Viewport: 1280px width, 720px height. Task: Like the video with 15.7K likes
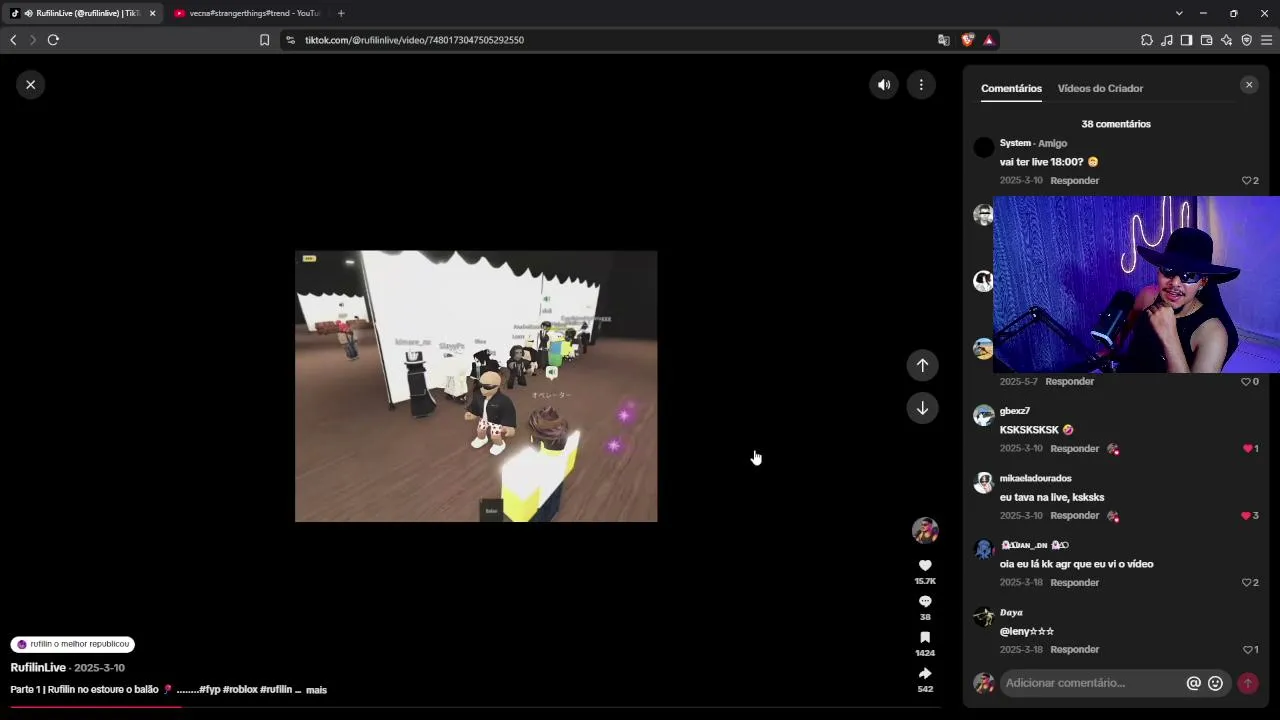click(x=925, y=566)
